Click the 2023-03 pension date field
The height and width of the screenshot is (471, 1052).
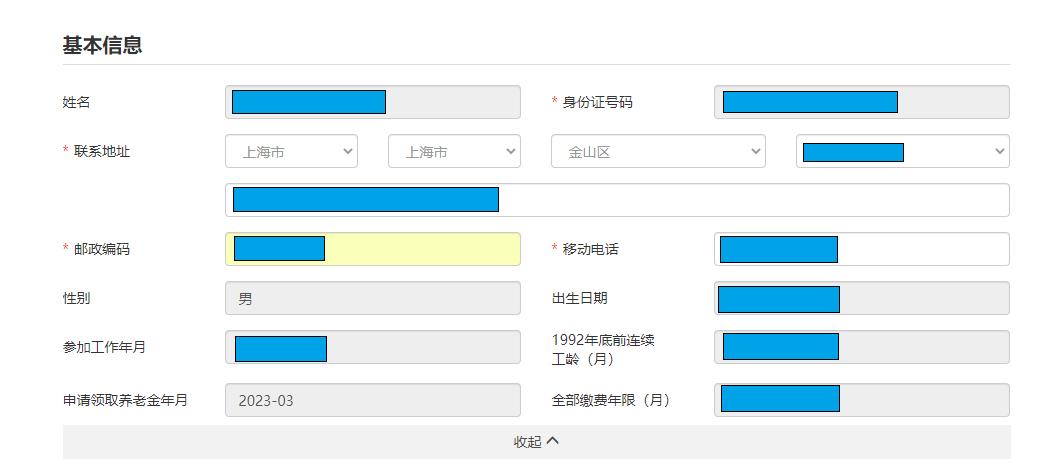coord(372,401)
